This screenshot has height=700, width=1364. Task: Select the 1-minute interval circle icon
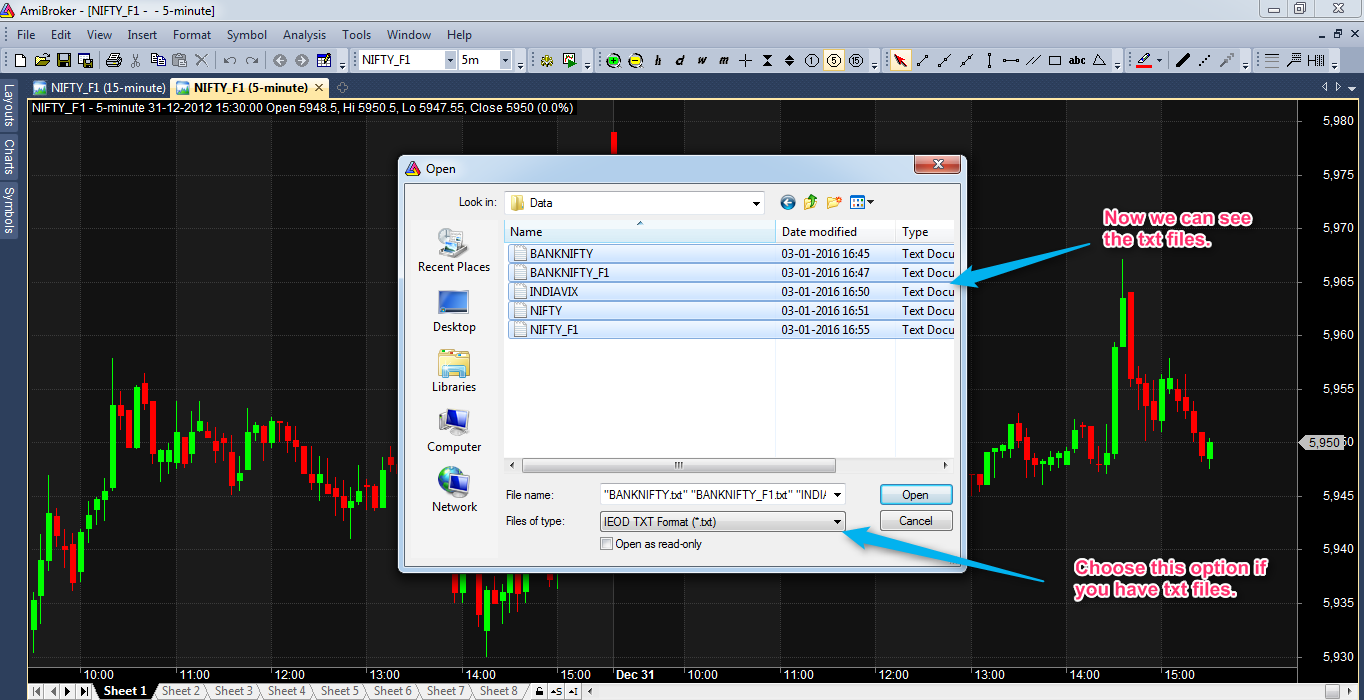[811, 60]
